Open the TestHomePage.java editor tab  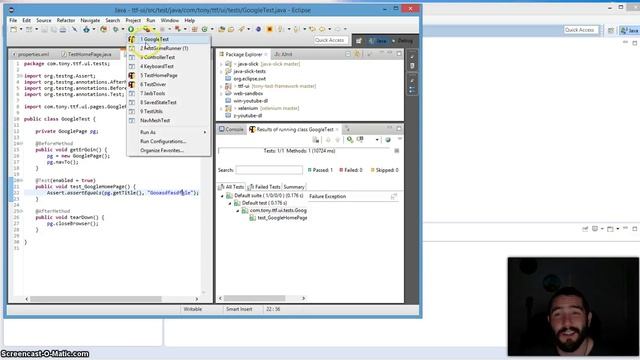click(x=87, y=54)
